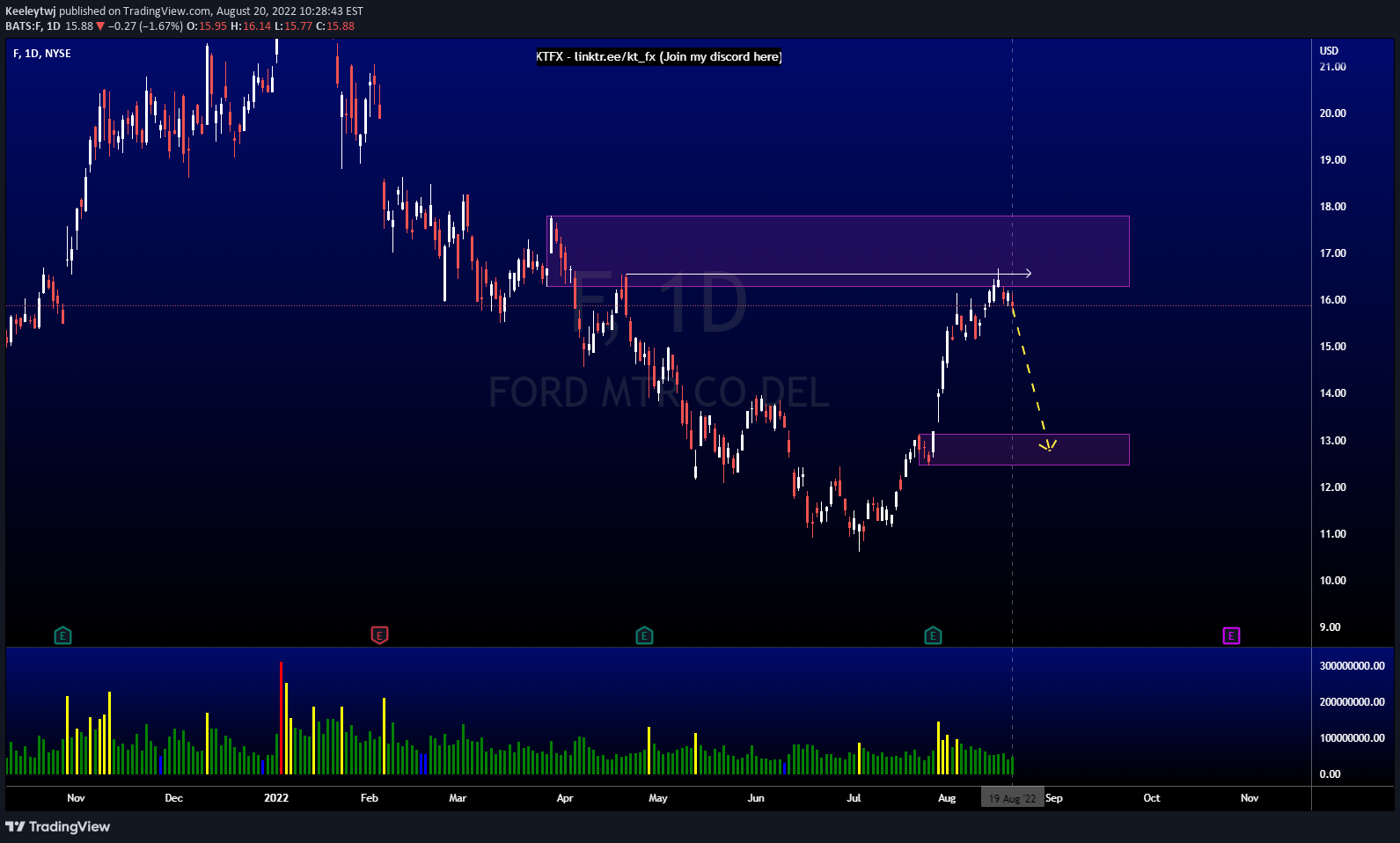Click the C:15.88 close value
Image resolution: width=1400 pixels, height=843 pixels.
(x=335, y=26)
